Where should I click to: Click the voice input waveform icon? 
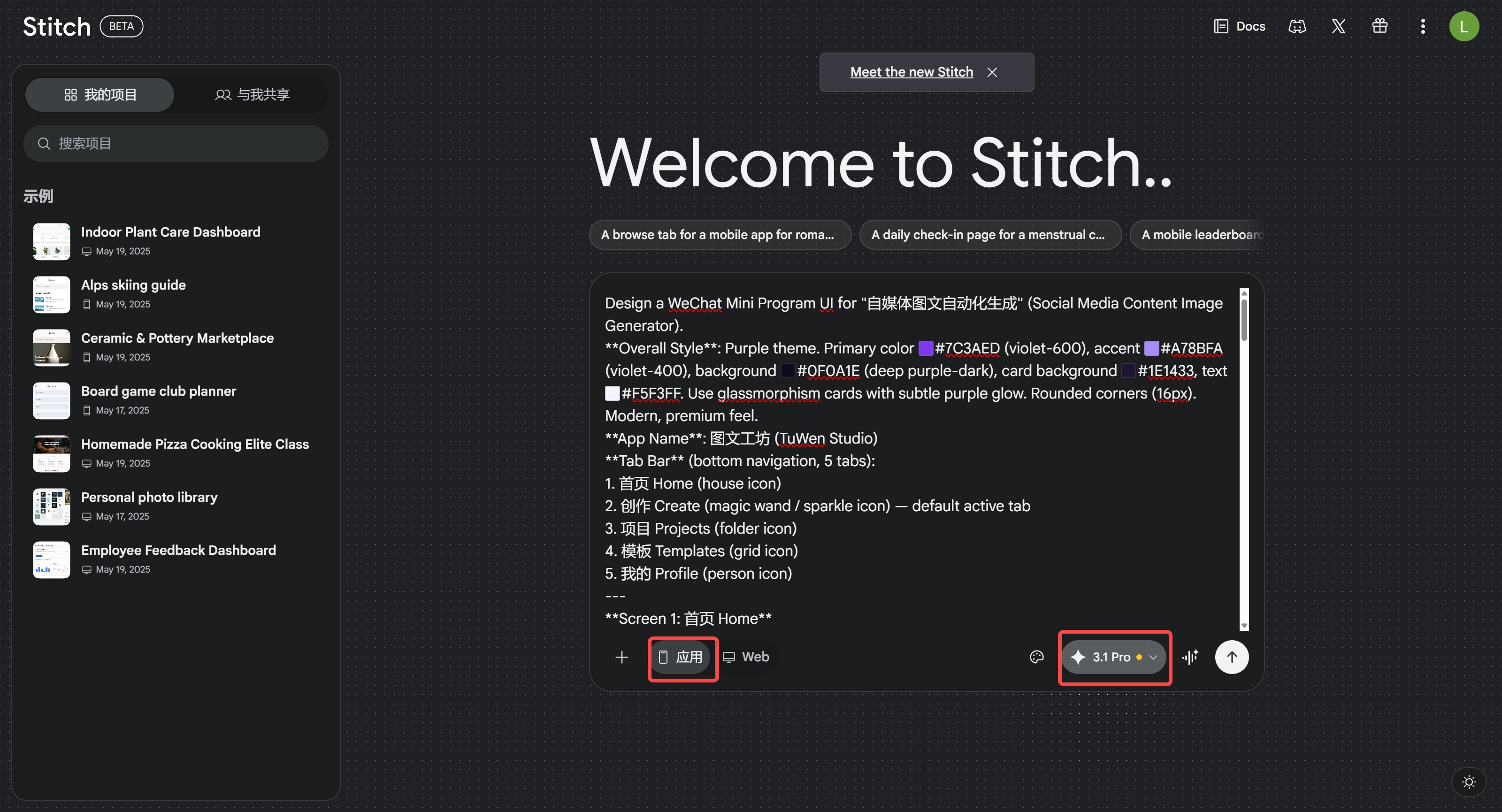pyautogui.click(x=1191, y=657)
